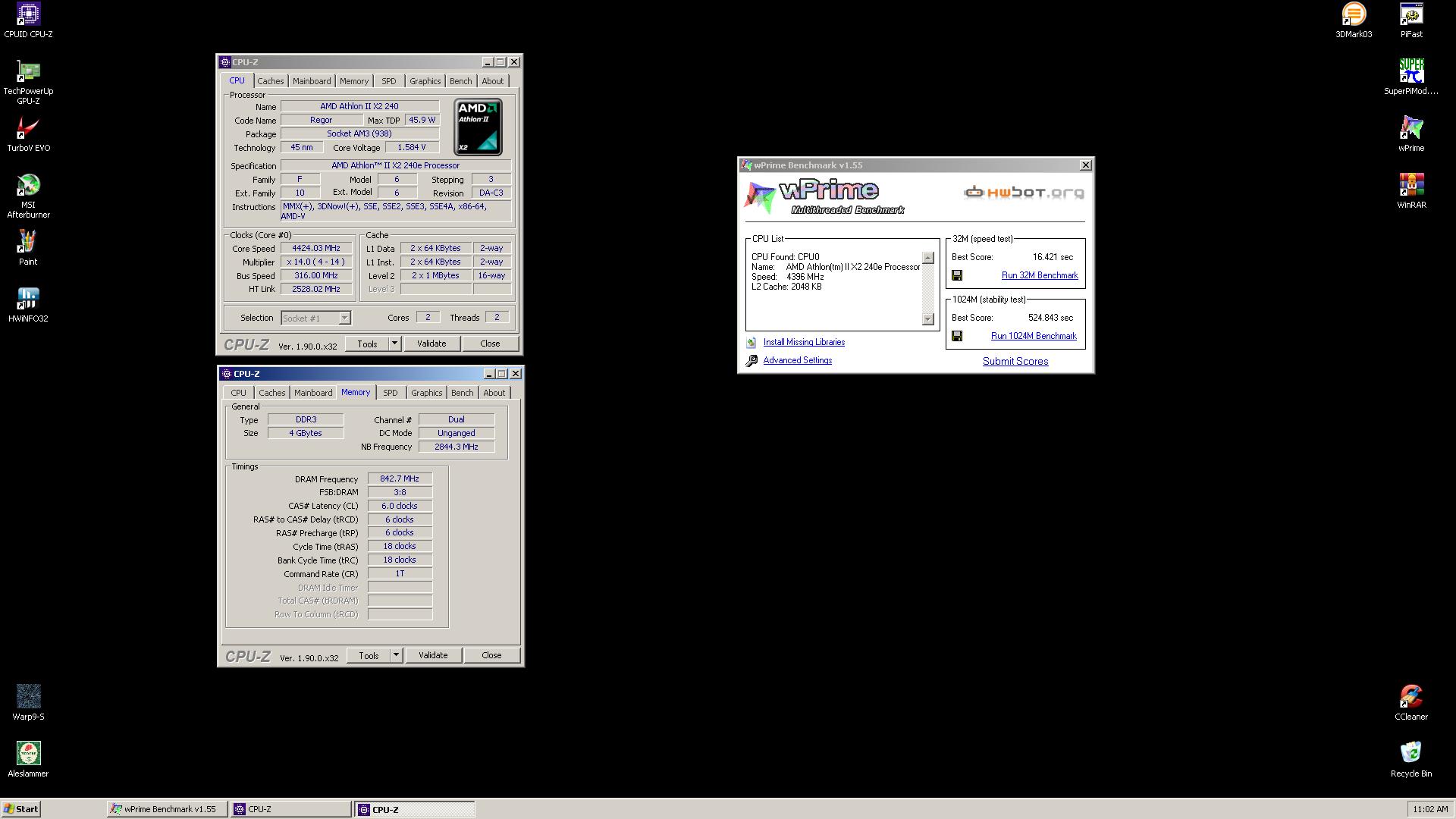
Task: Select Graphics tab in top CPU-Z
Action: pyautogui.click(x=425, y=81)
